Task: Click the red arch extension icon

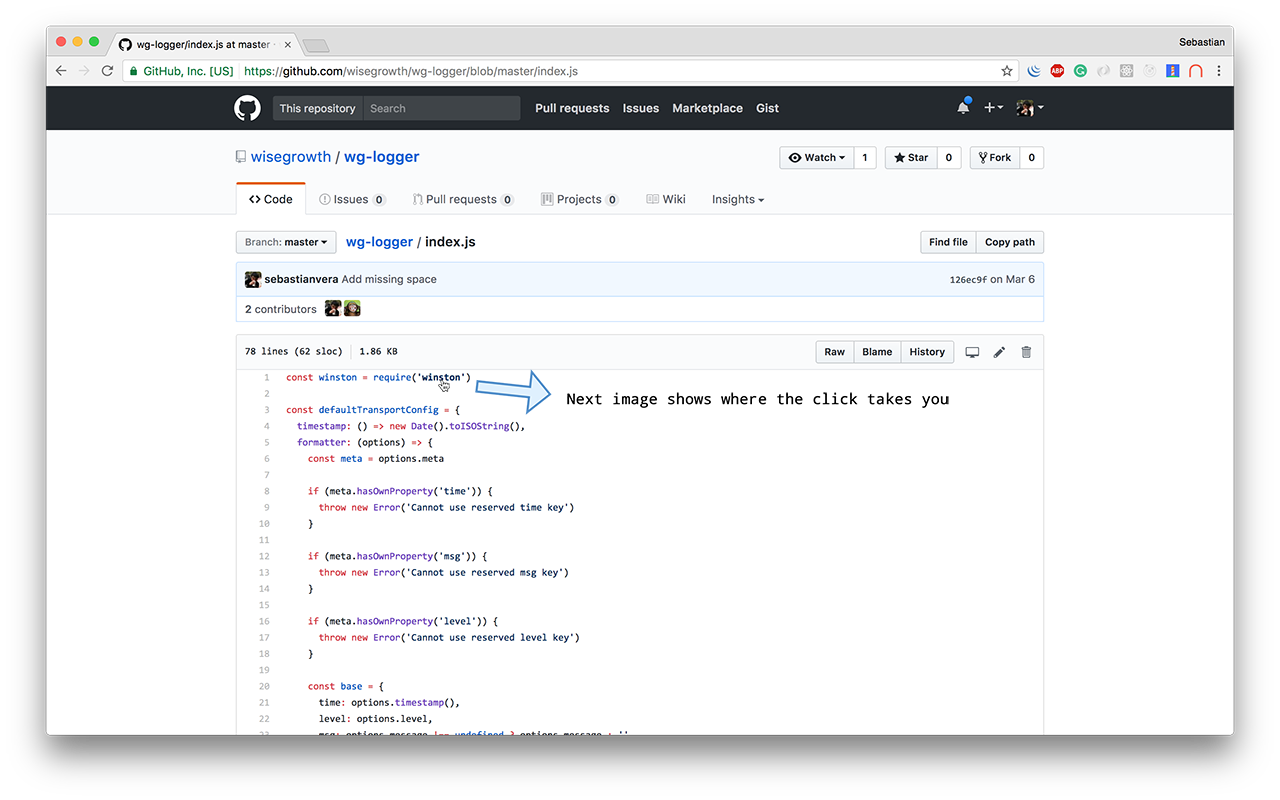Action: pyautogui.click(x=1196, y=71)
